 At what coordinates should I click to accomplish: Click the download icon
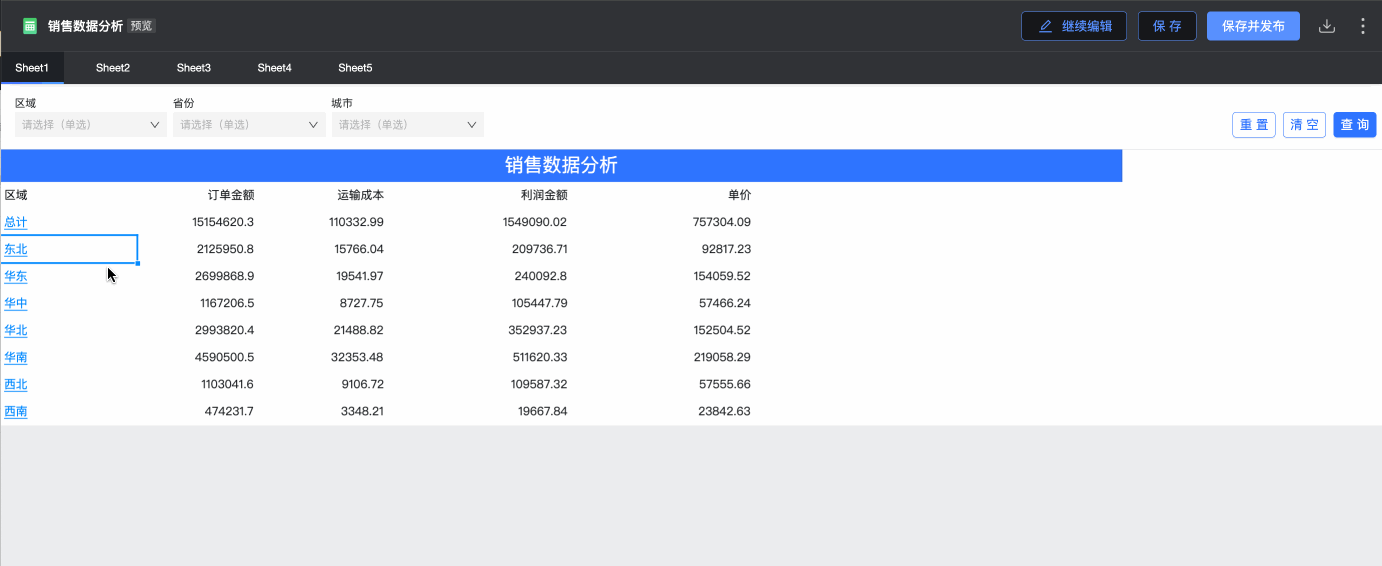coord(1327,26)
